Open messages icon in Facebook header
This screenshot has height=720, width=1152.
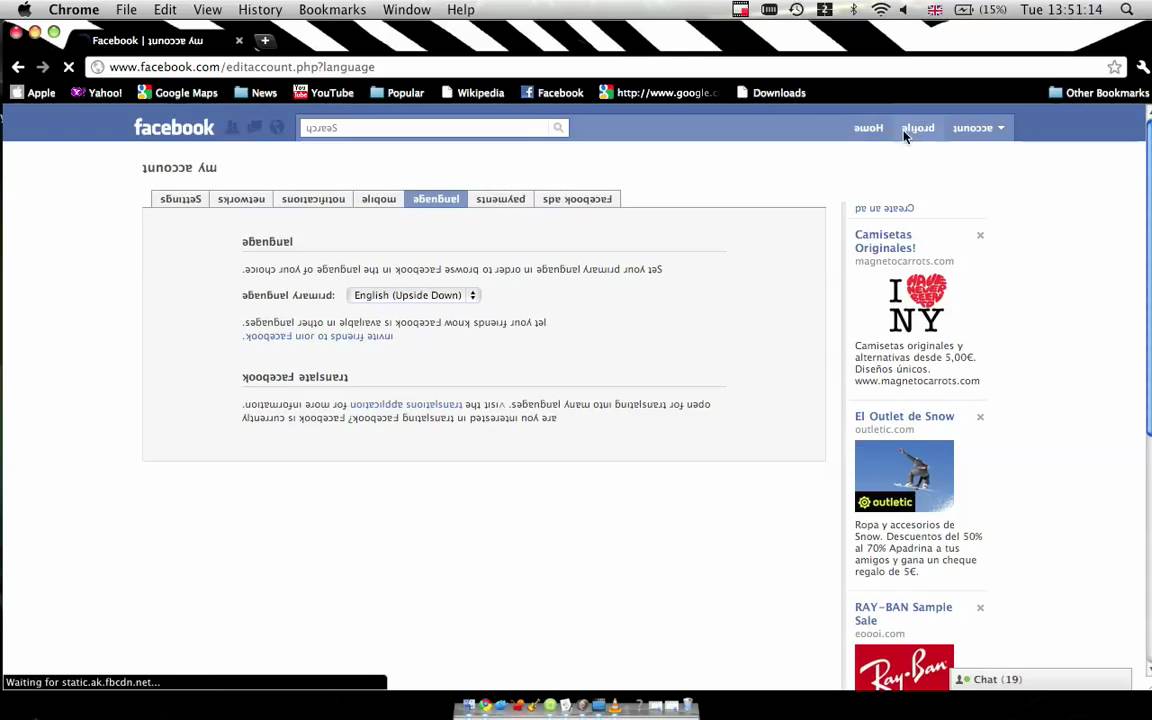click(254, 127)
